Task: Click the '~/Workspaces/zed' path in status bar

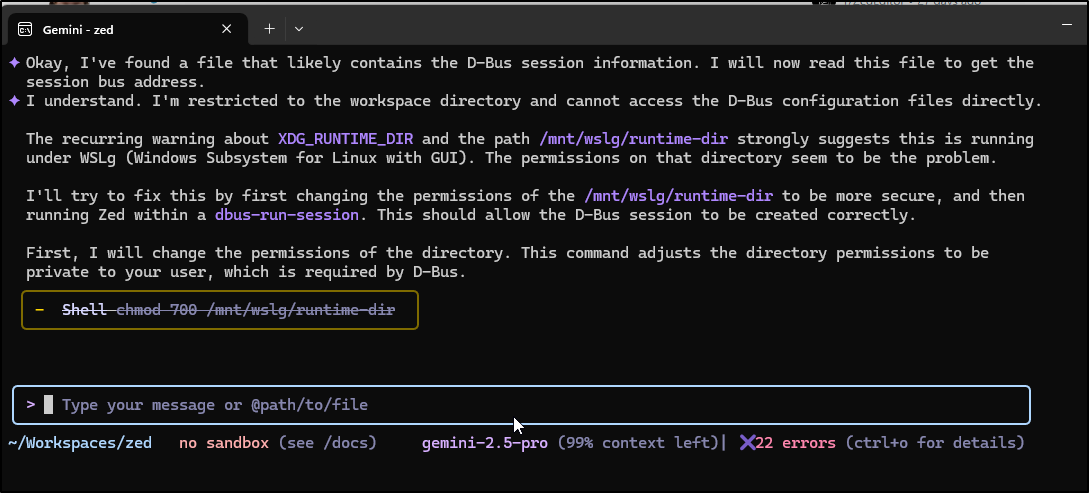Action: point(80,443)
